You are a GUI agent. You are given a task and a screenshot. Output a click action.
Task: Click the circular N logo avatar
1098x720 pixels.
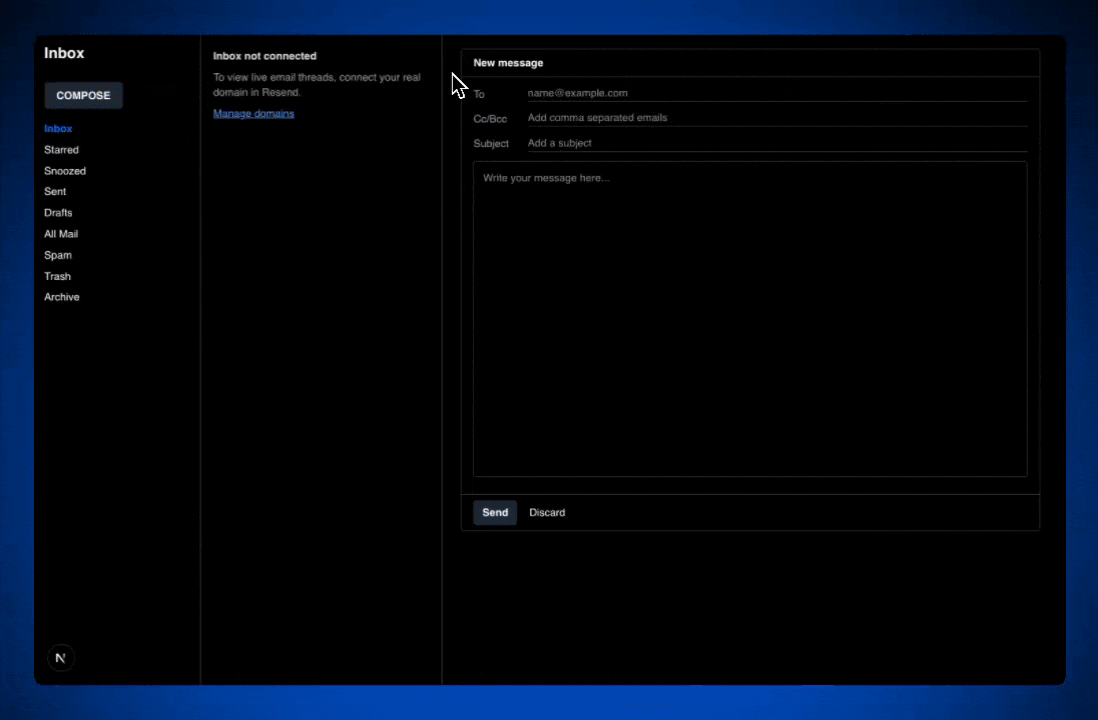click(60, 657)
